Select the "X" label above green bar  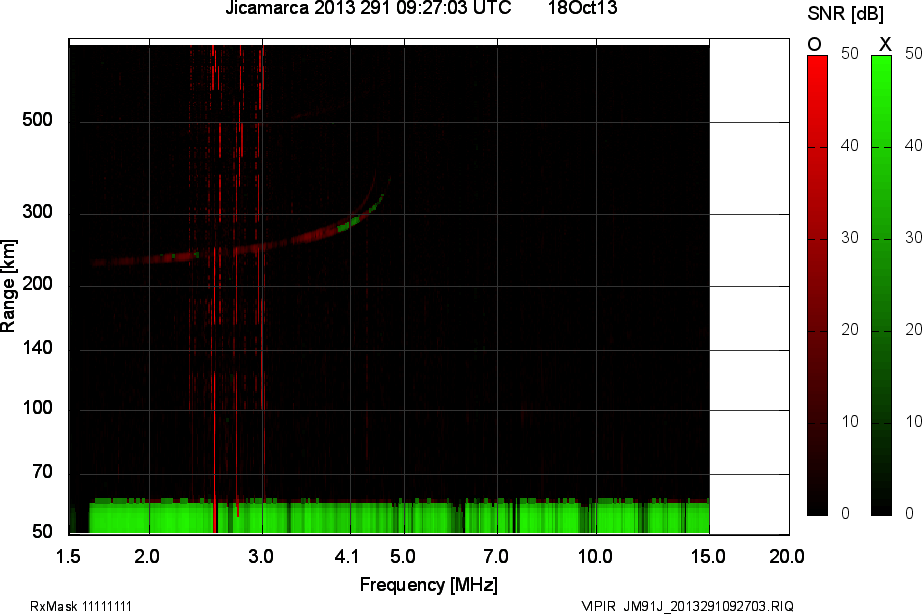pos(884,44)
